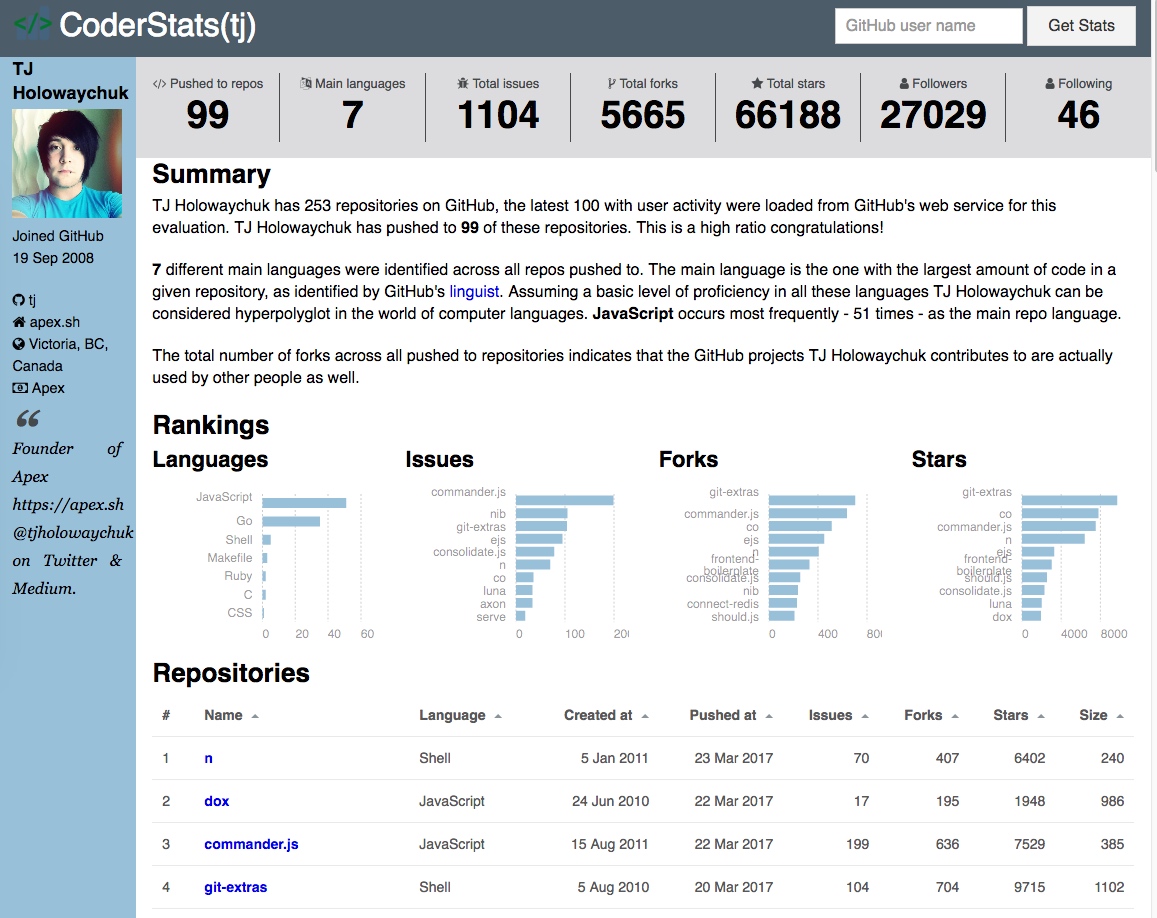
Task: Sort repositories by Stars column
Action: 1018,715
